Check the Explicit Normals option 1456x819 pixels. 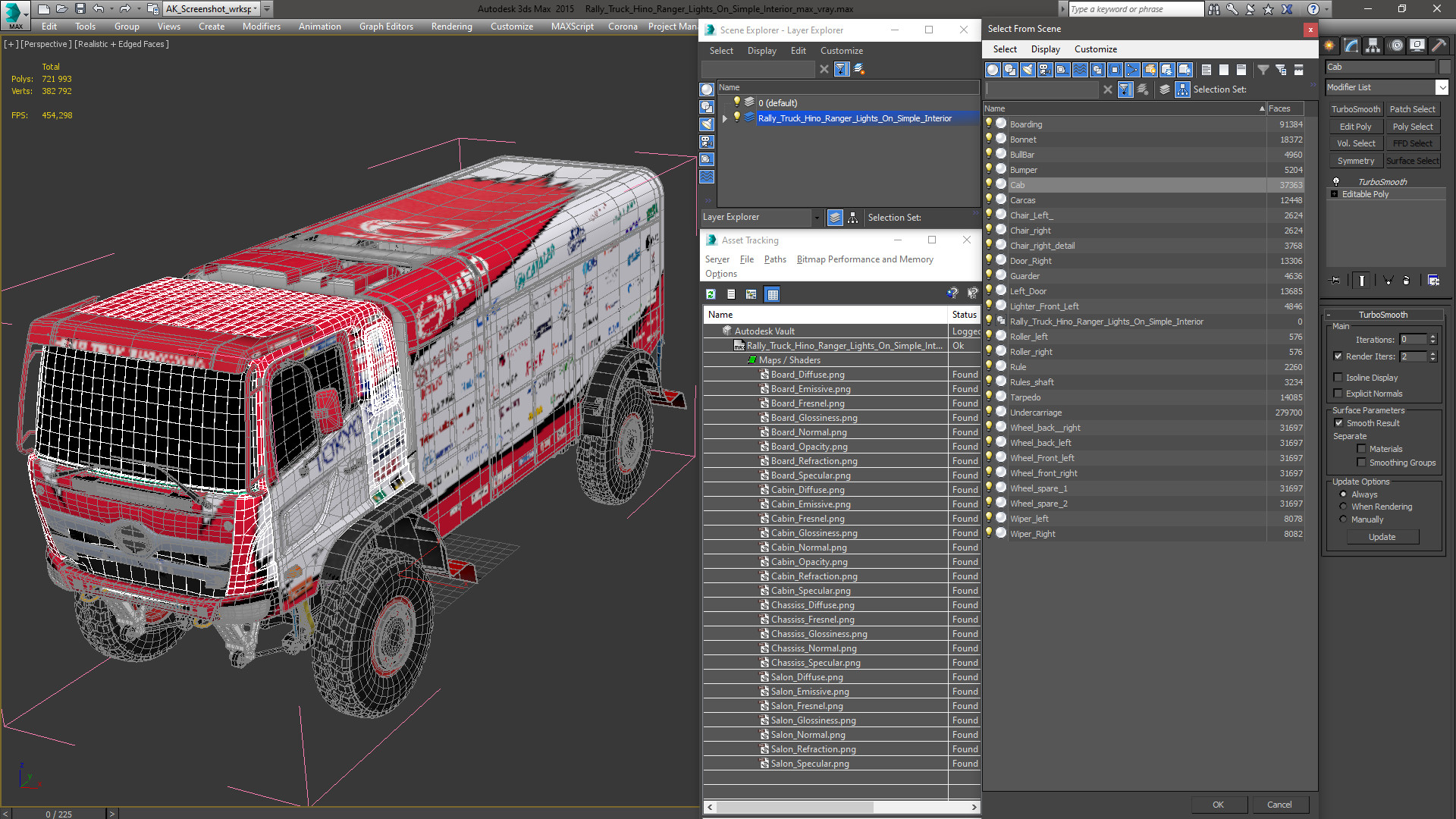[1338, 394]
